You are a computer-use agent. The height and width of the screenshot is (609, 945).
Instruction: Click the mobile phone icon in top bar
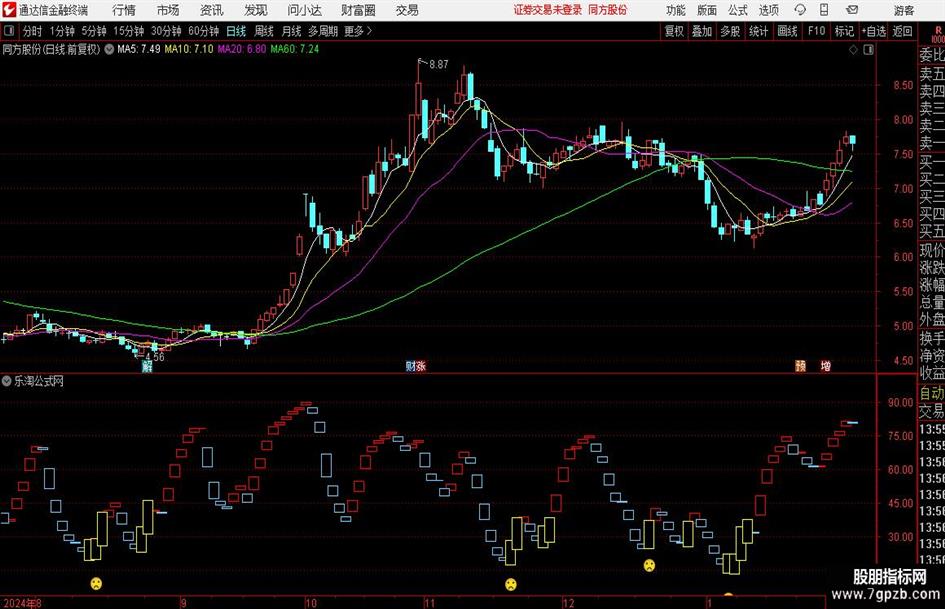[x=824, y=10]
